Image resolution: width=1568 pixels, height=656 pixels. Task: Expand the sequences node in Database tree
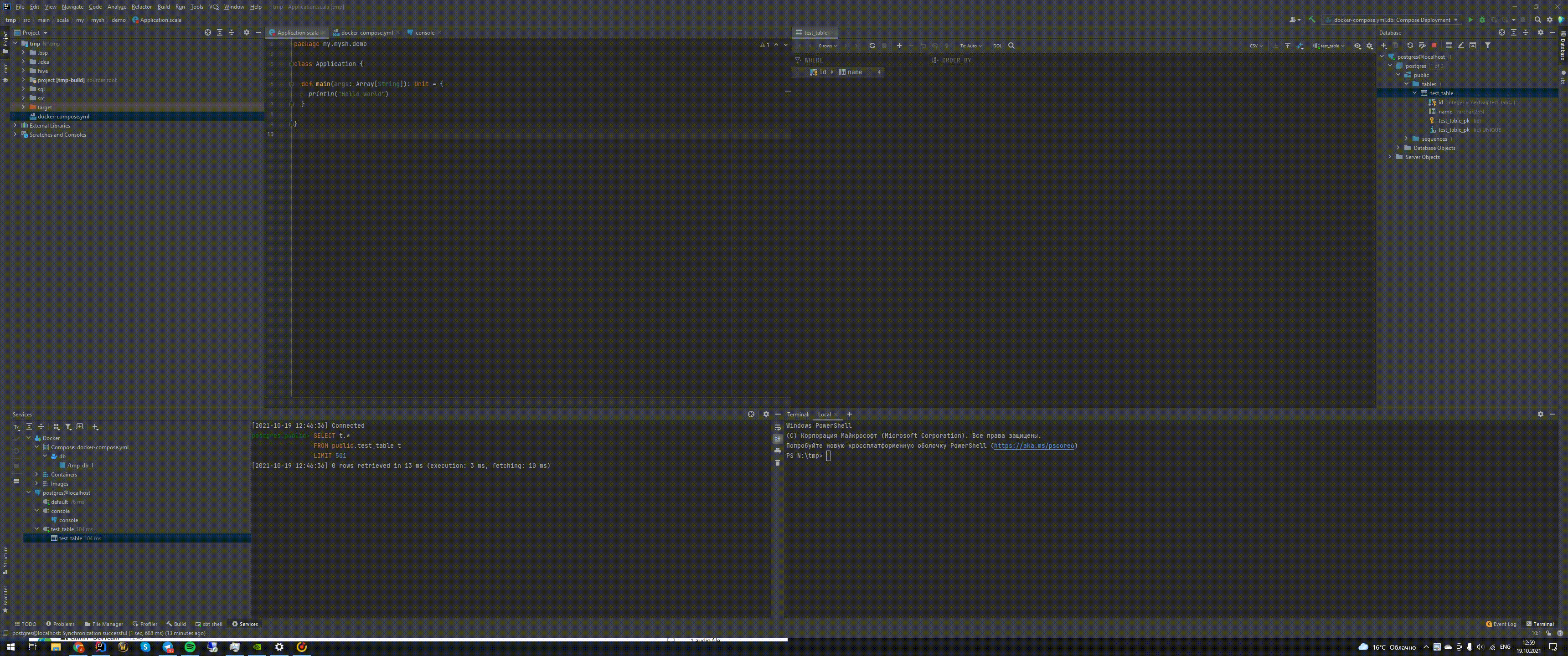point(1406,139)
